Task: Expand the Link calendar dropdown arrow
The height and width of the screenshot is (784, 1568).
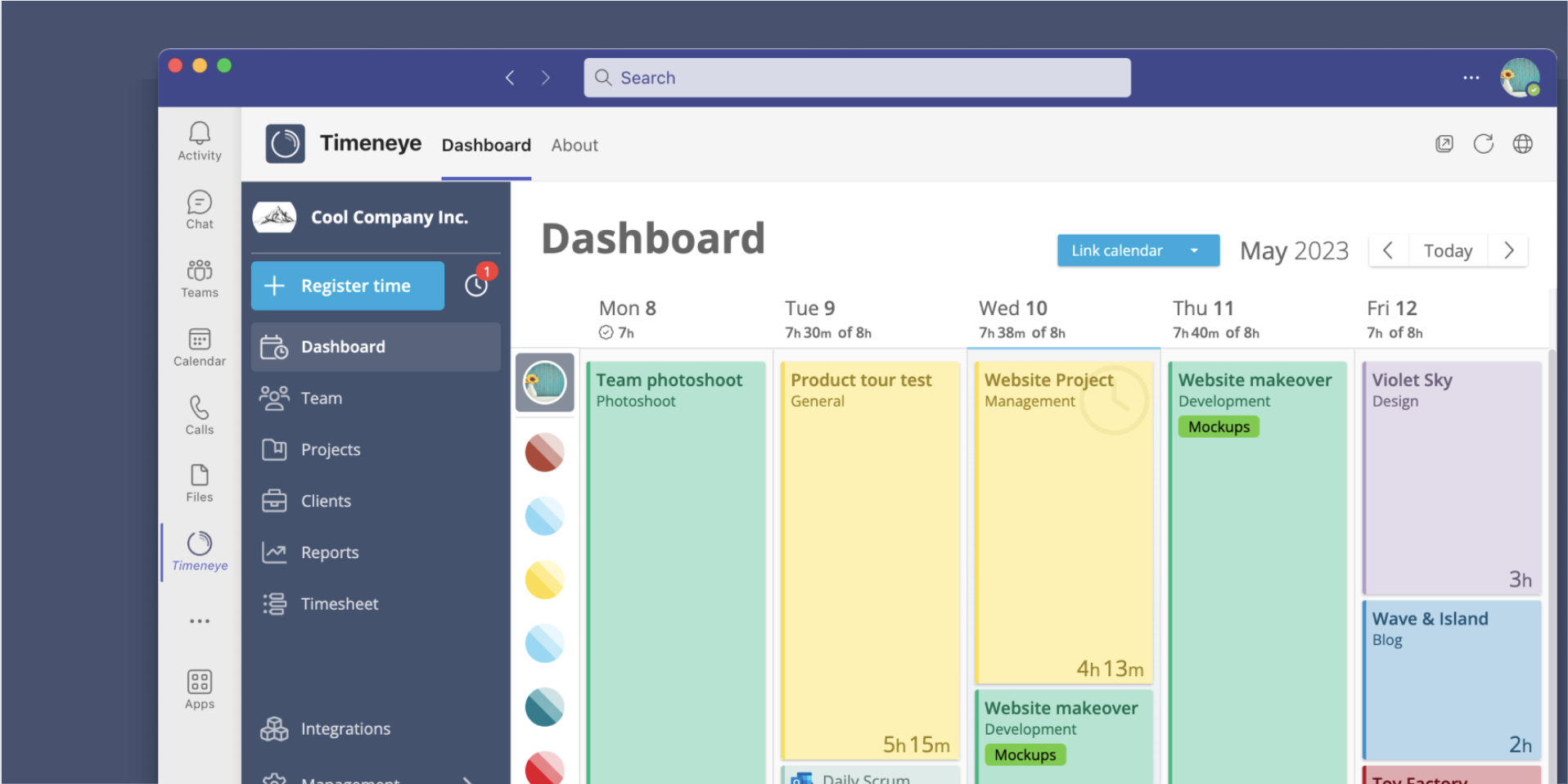Action: [x=1195, y=250]
